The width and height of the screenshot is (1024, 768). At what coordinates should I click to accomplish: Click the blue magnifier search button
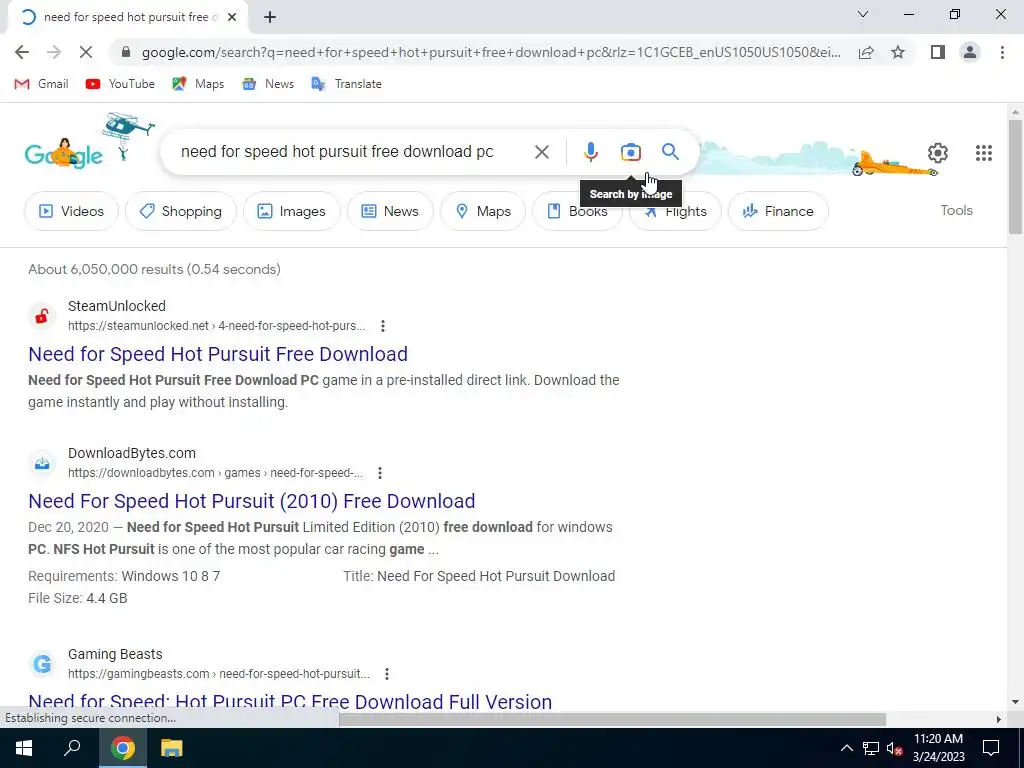coord(670,152)
